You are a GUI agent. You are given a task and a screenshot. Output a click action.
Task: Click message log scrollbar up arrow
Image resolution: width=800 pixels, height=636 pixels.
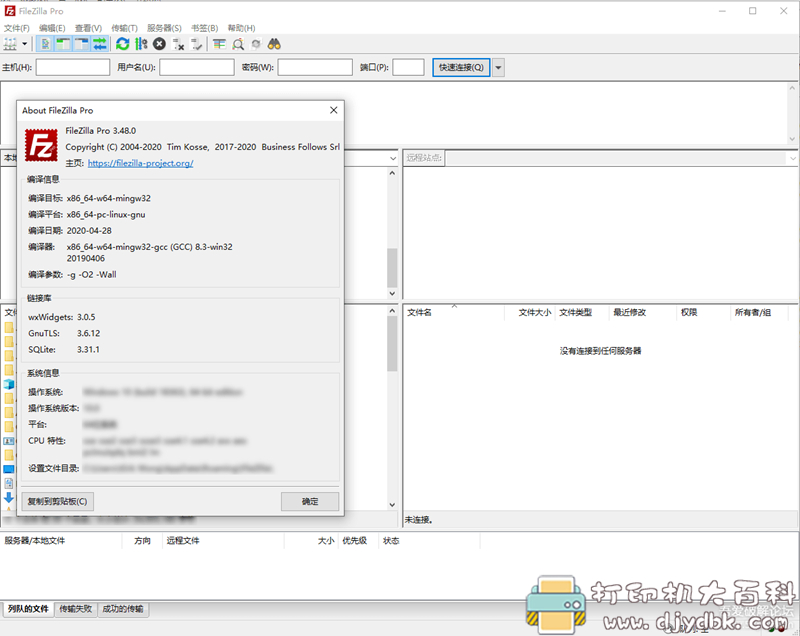coord(792,88)
